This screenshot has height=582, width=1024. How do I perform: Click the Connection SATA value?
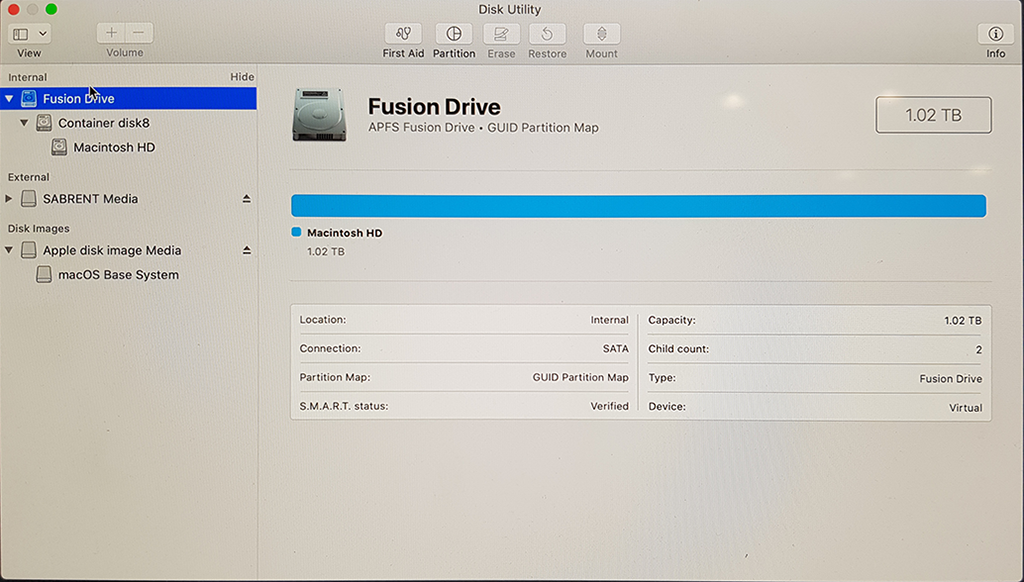(x=615, y=349)
